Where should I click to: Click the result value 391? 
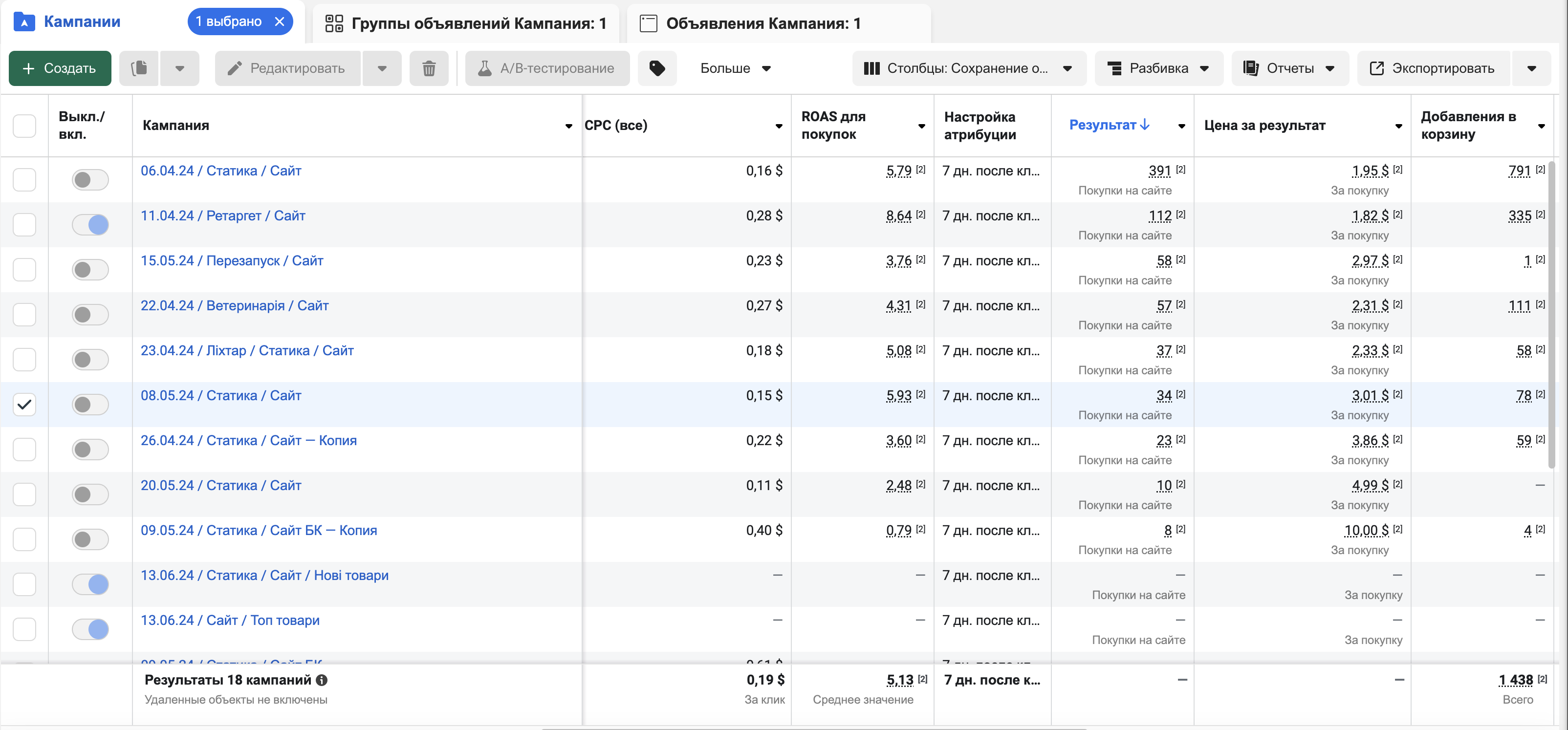(1159, 171)
